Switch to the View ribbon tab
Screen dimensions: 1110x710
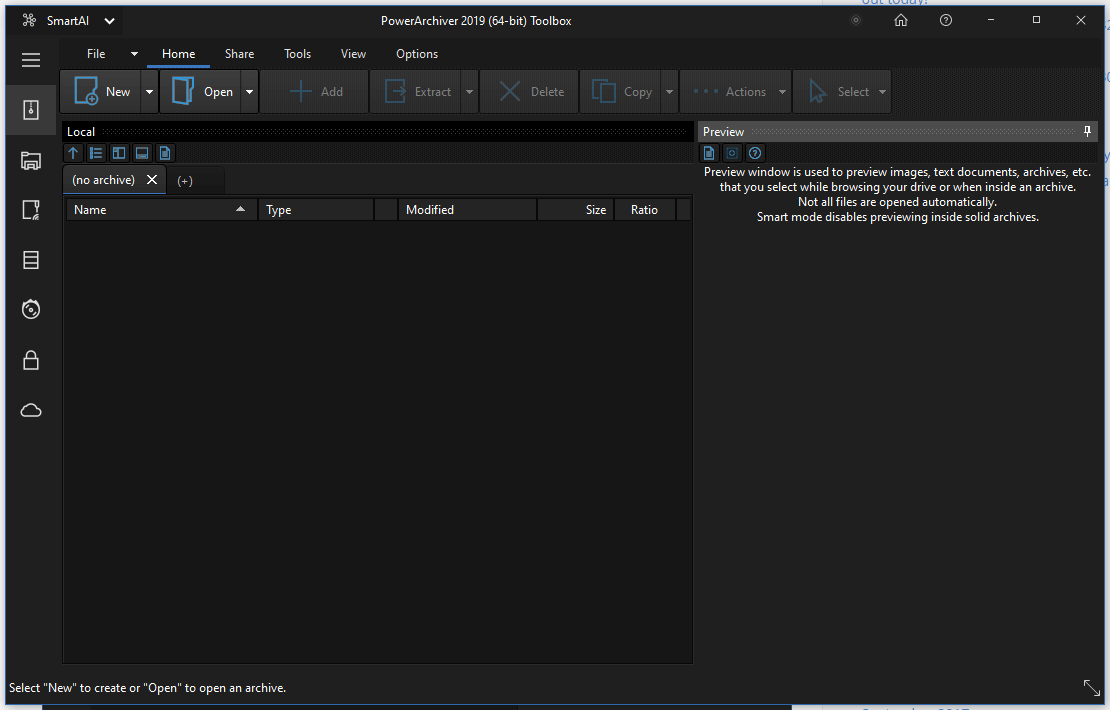click(353, 54)
